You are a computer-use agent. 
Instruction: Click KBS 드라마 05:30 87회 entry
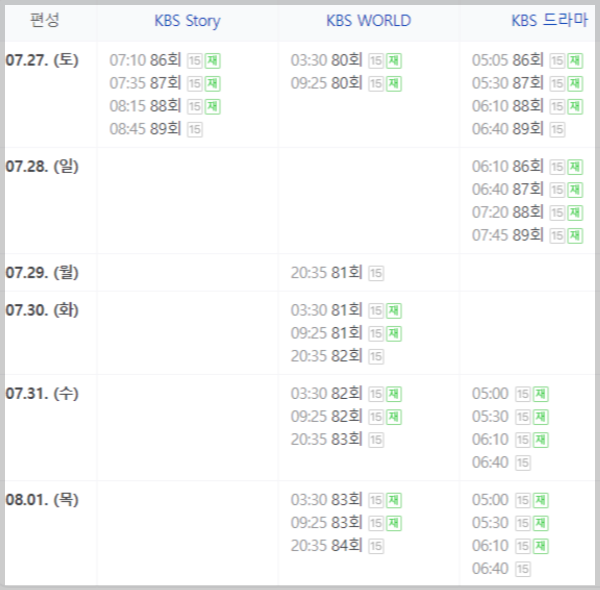point(508,83)
